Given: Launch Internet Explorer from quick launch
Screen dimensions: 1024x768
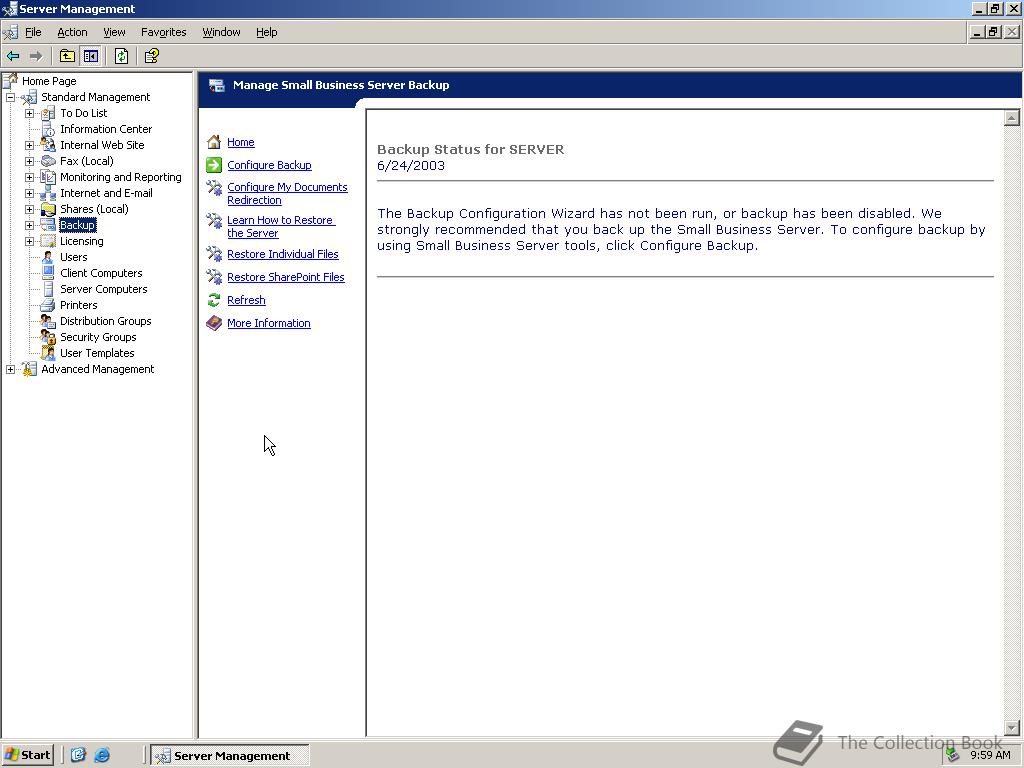Looking at the screenshot, I should point(102,755).
